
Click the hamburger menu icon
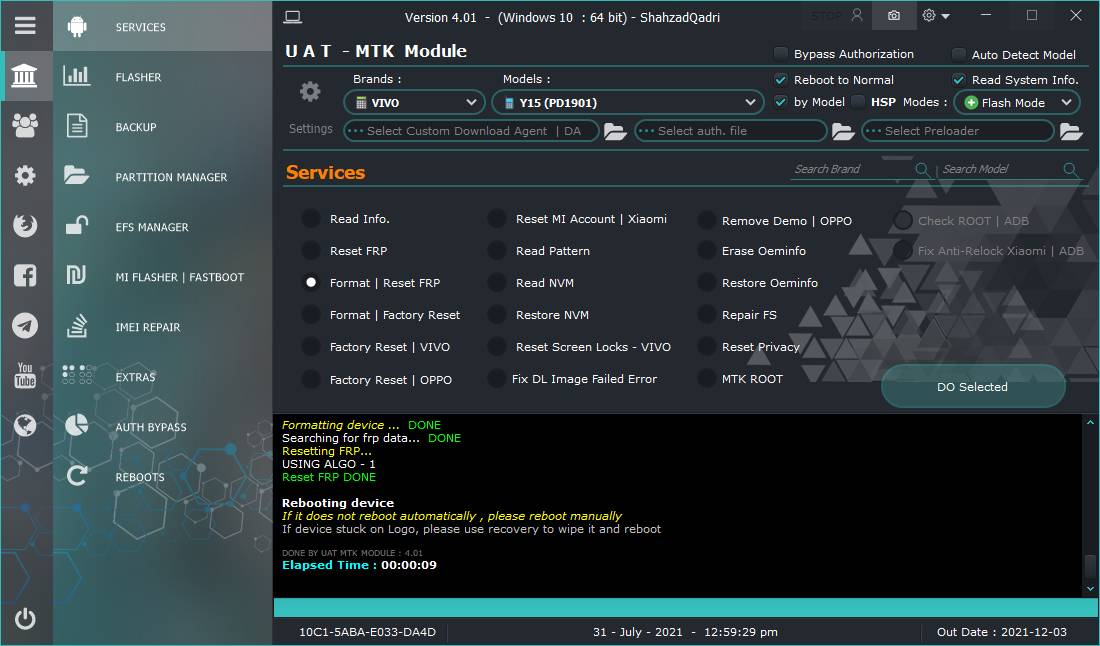(25, 26)
